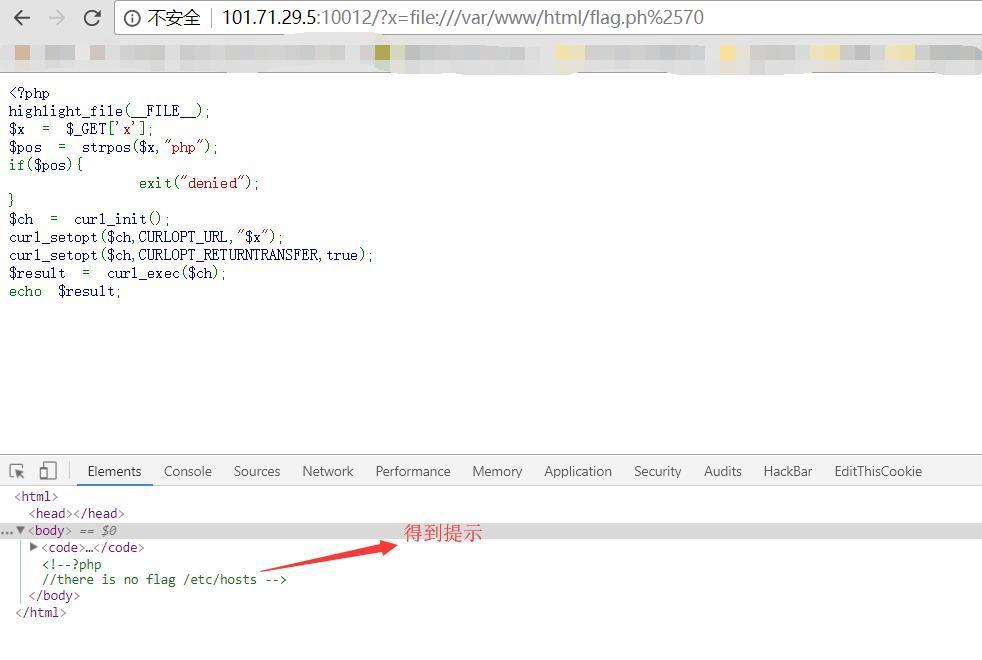Open the Memory tab
The width and height of the screenshot is (982, 660).
tap(497, 471)
